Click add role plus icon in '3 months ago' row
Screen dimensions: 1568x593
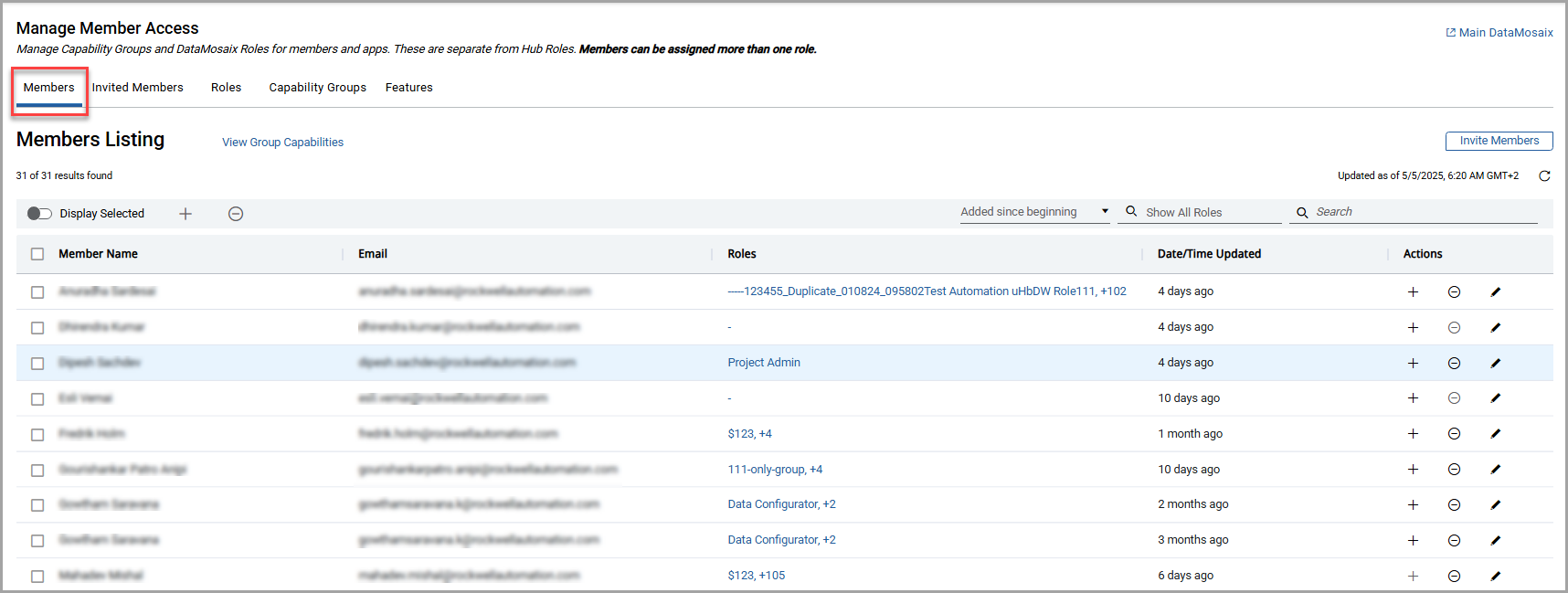click(x=1413, y=541)
